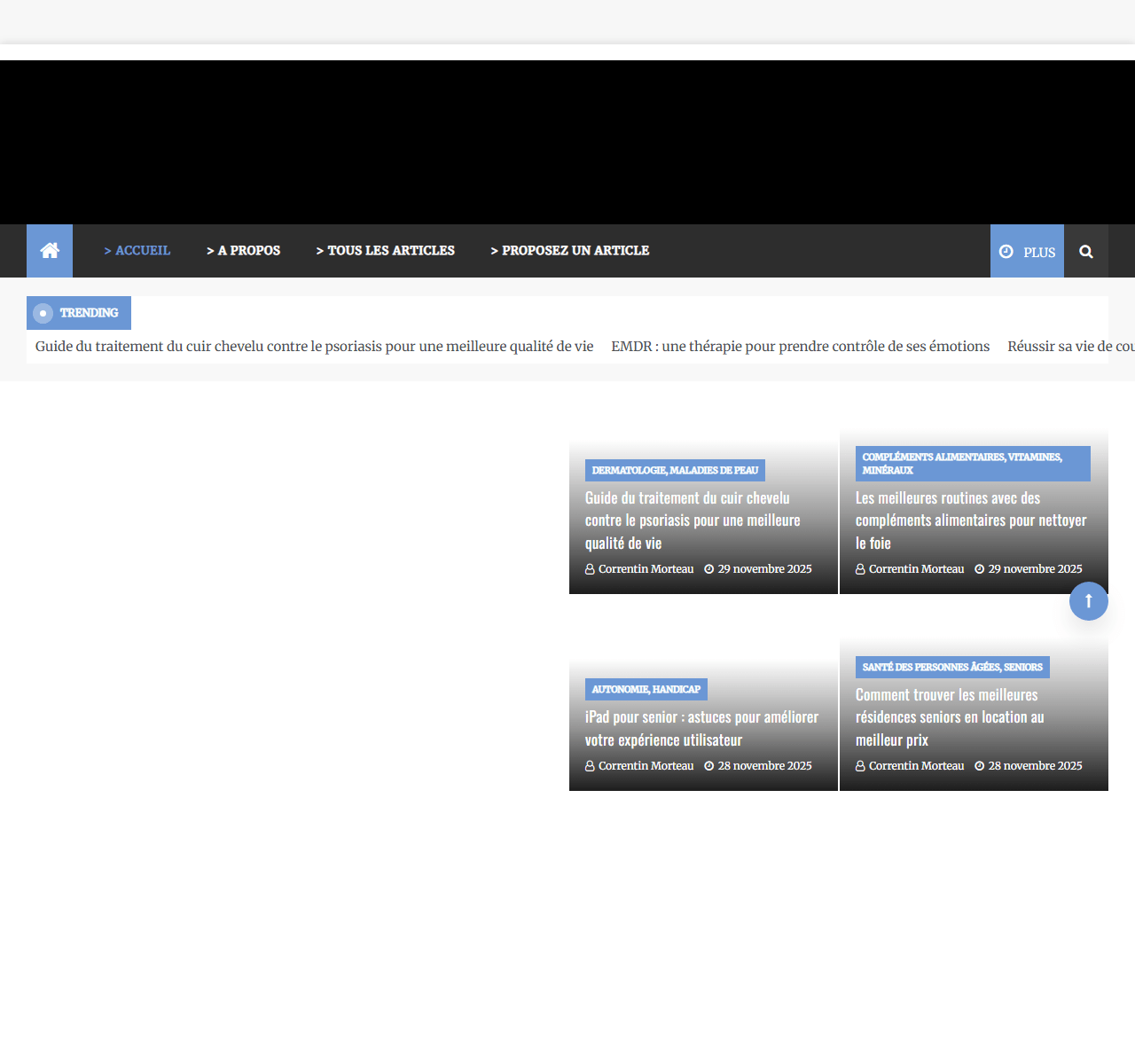Image resolution: width=1135 pixels, height=1064 pixels.
Task: Open Tous les articles menu
Action: tap(386, 251)
